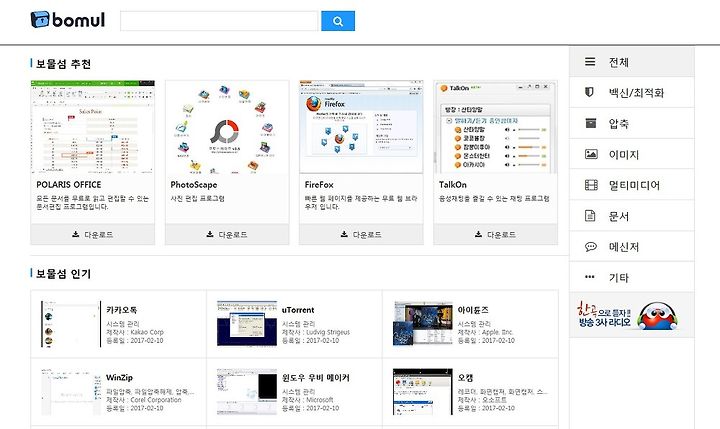Viewport: 720px width, 429px height.
Task: Open the 아이튠즈 thumbnail
Action: pyautogui.click(x=423, y=324)
